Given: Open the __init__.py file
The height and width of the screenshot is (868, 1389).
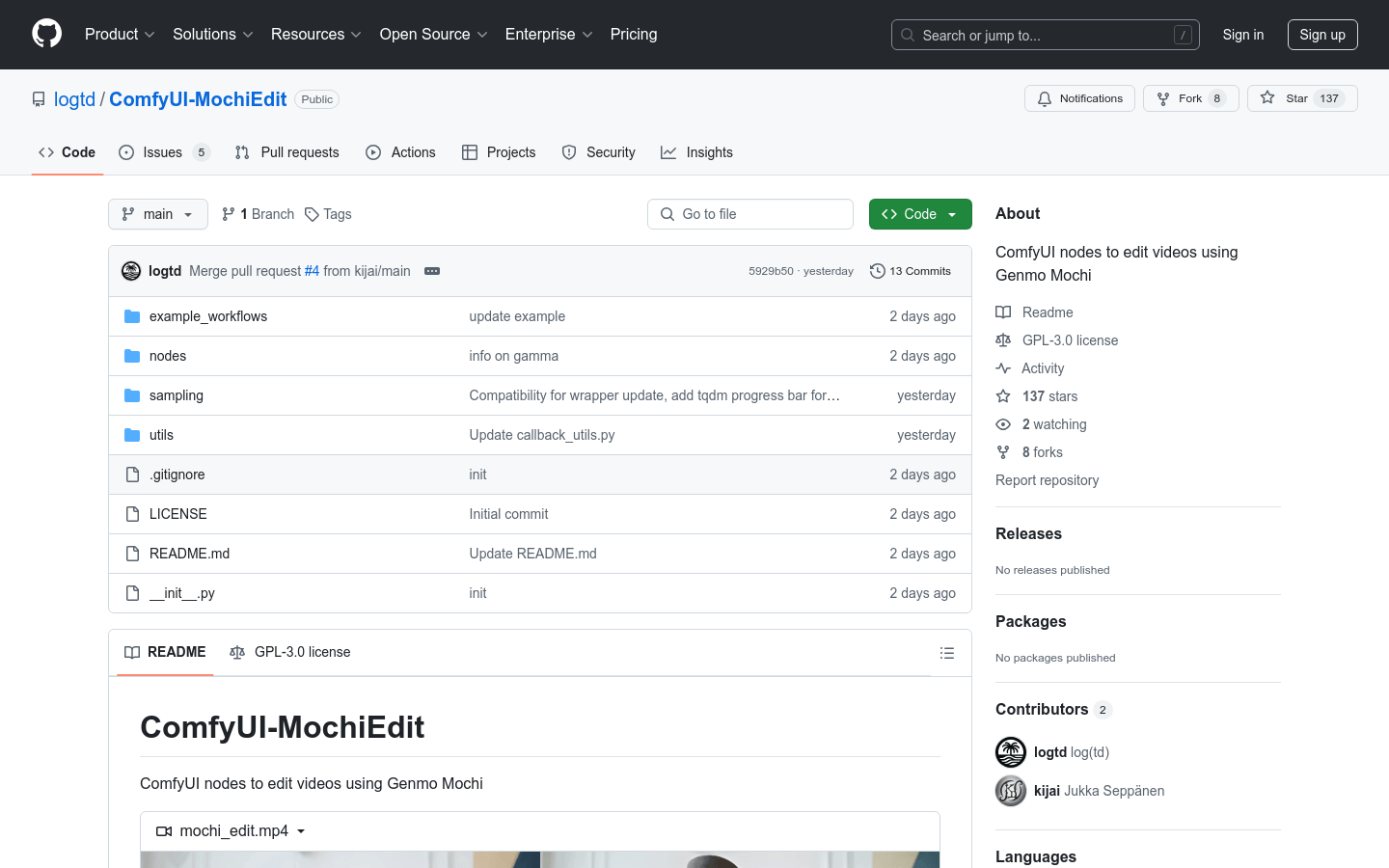Looking at the screenshot, I should click(182, 593).
